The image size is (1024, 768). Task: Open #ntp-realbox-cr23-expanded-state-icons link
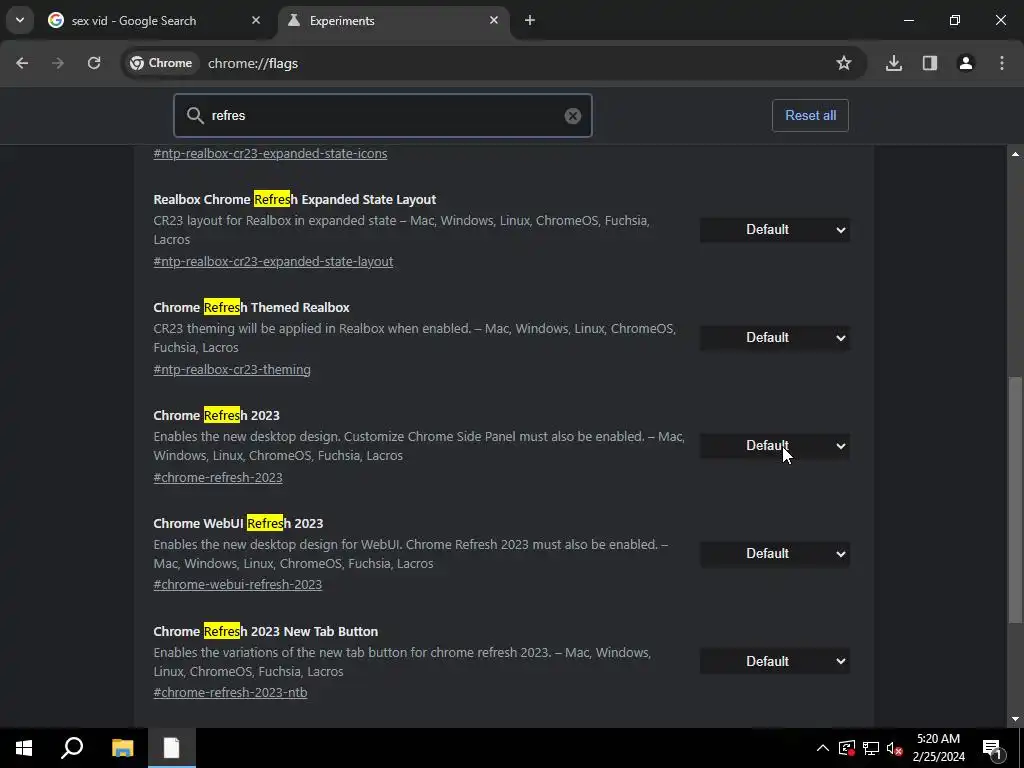pos(270,153)
